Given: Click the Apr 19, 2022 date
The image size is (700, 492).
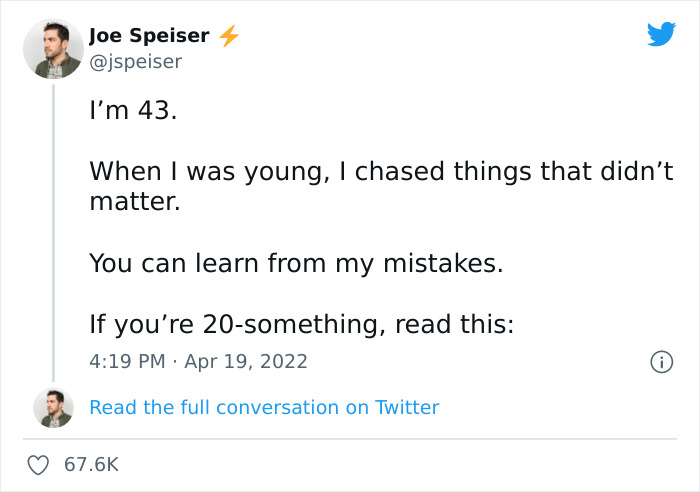Looking at the screenshot, I should [246, 361].
